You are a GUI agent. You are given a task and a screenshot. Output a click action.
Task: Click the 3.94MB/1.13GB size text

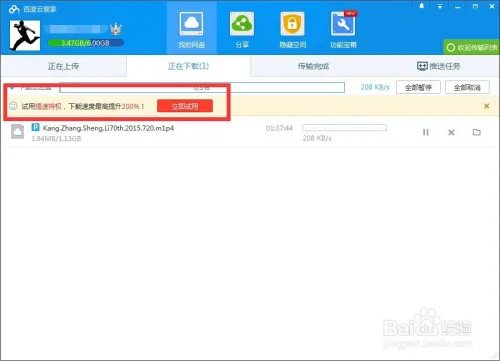point(56,138)
